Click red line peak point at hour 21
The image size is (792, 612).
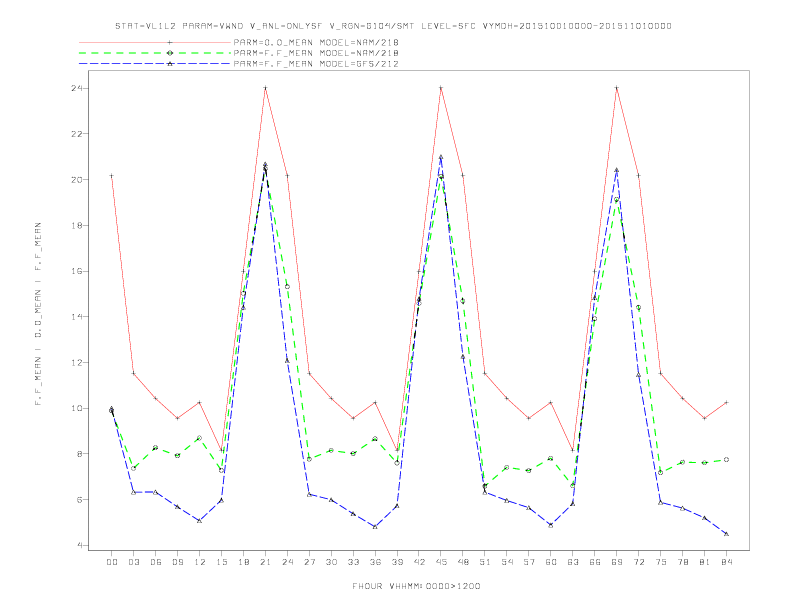(x=265, y=88)
